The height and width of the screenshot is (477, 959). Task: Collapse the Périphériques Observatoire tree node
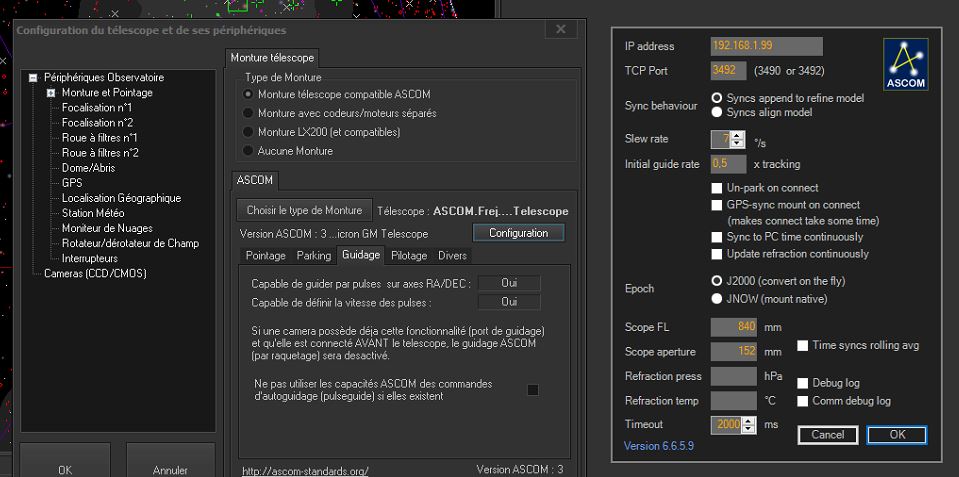[x=33, y=78]
